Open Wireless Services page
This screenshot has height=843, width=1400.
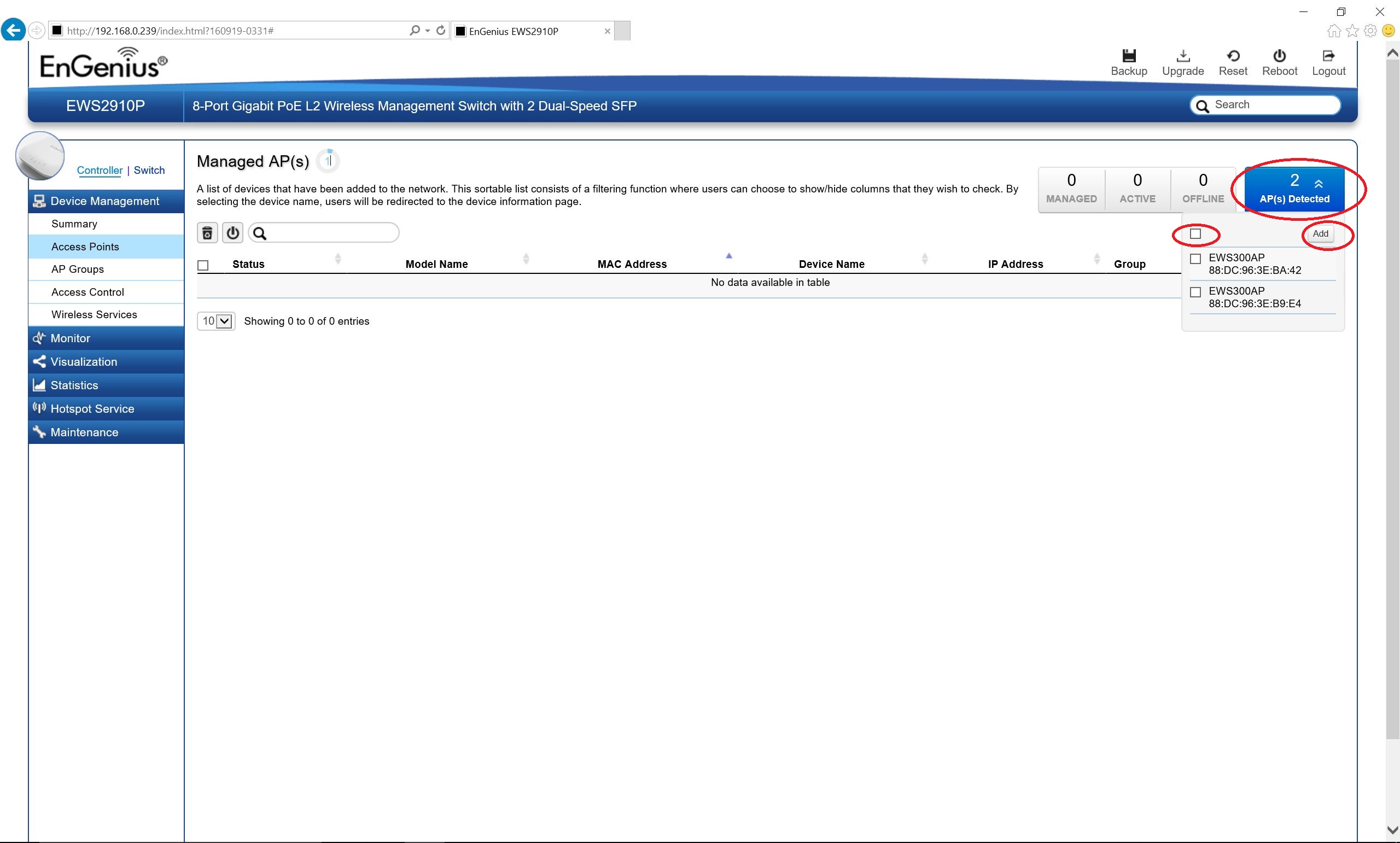(106, 315)
